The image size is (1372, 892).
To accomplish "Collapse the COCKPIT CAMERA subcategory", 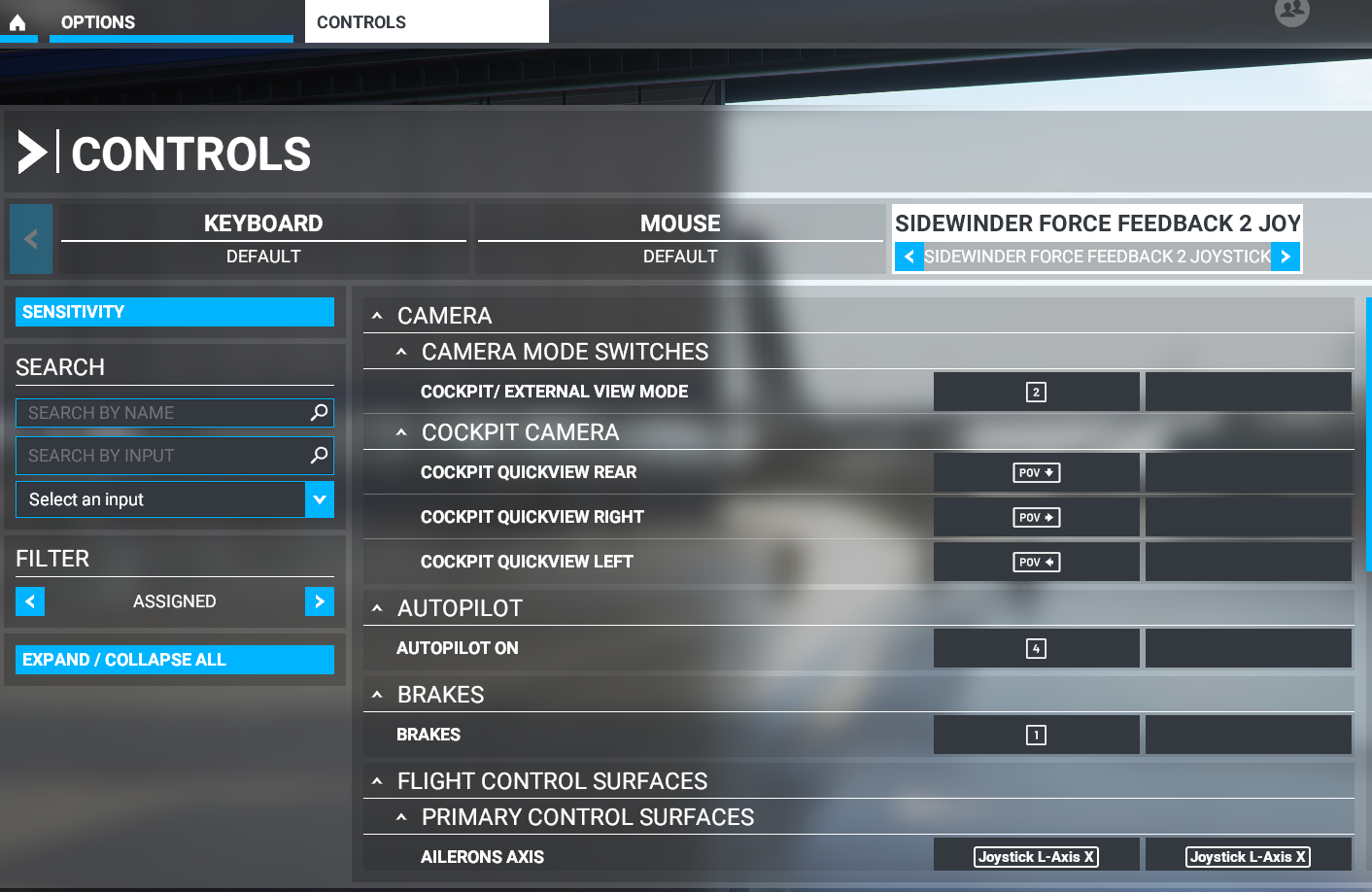I will click(x=401, y=432).
